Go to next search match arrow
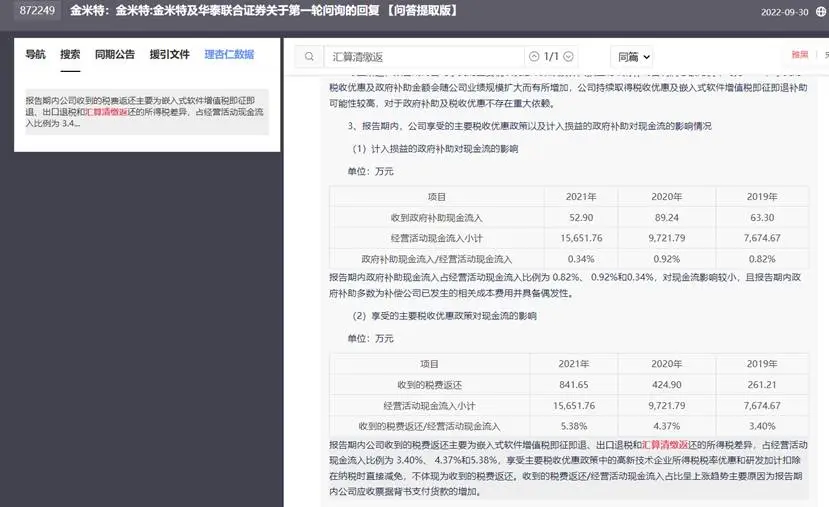The height and width of the screenshot is (507, 829). coord(568,57)
